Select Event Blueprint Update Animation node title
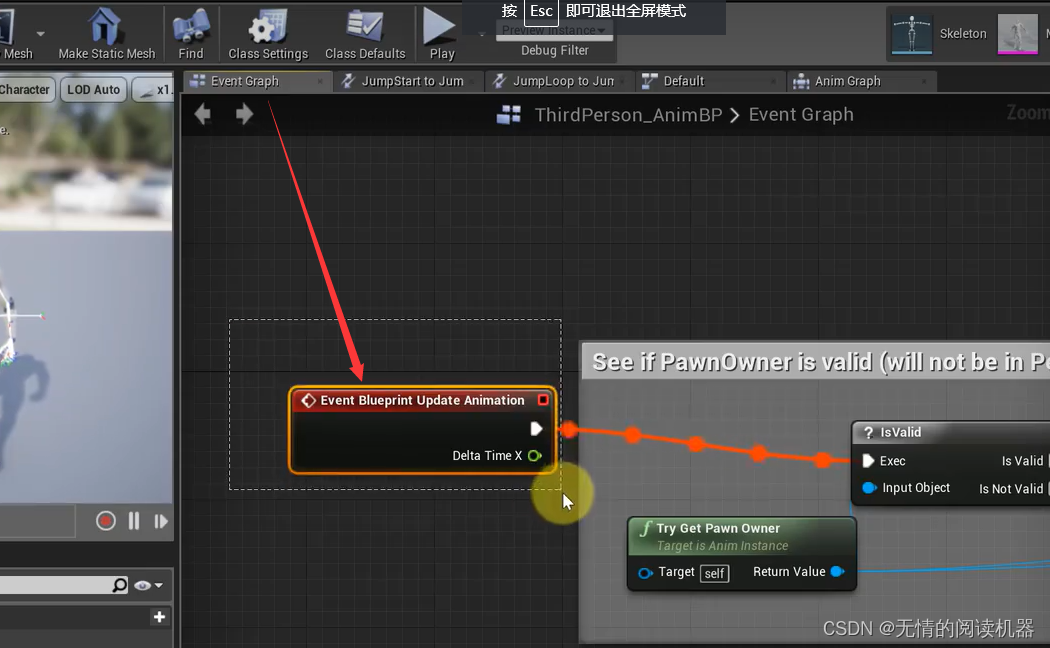This screenshot has width=1050, height=648. pos(422,400)
